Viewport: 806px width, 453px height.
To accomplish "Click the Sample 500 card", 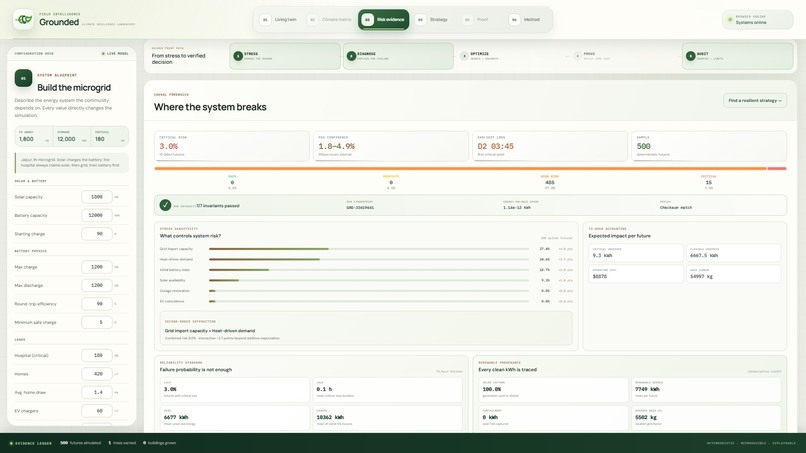I will (709, 146).
